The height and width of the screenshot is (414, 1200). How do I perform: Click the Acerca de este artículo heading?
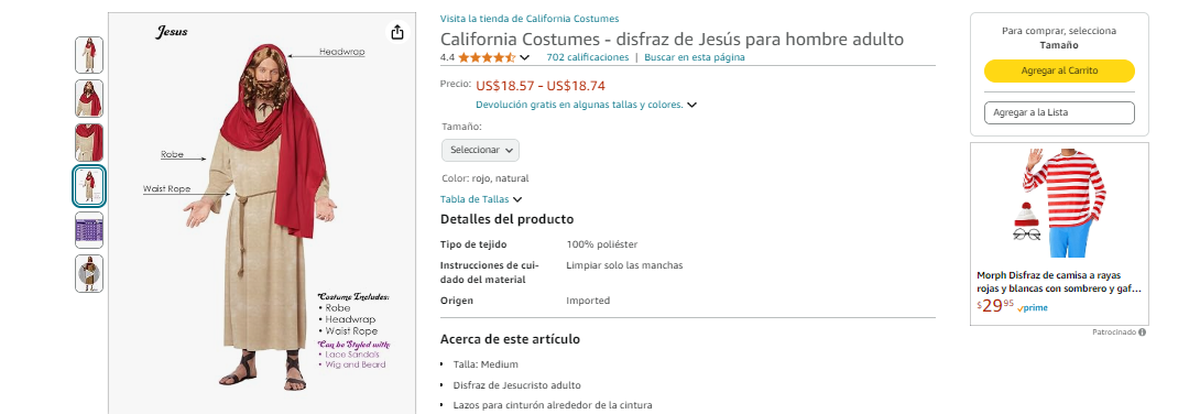[510, 339]
